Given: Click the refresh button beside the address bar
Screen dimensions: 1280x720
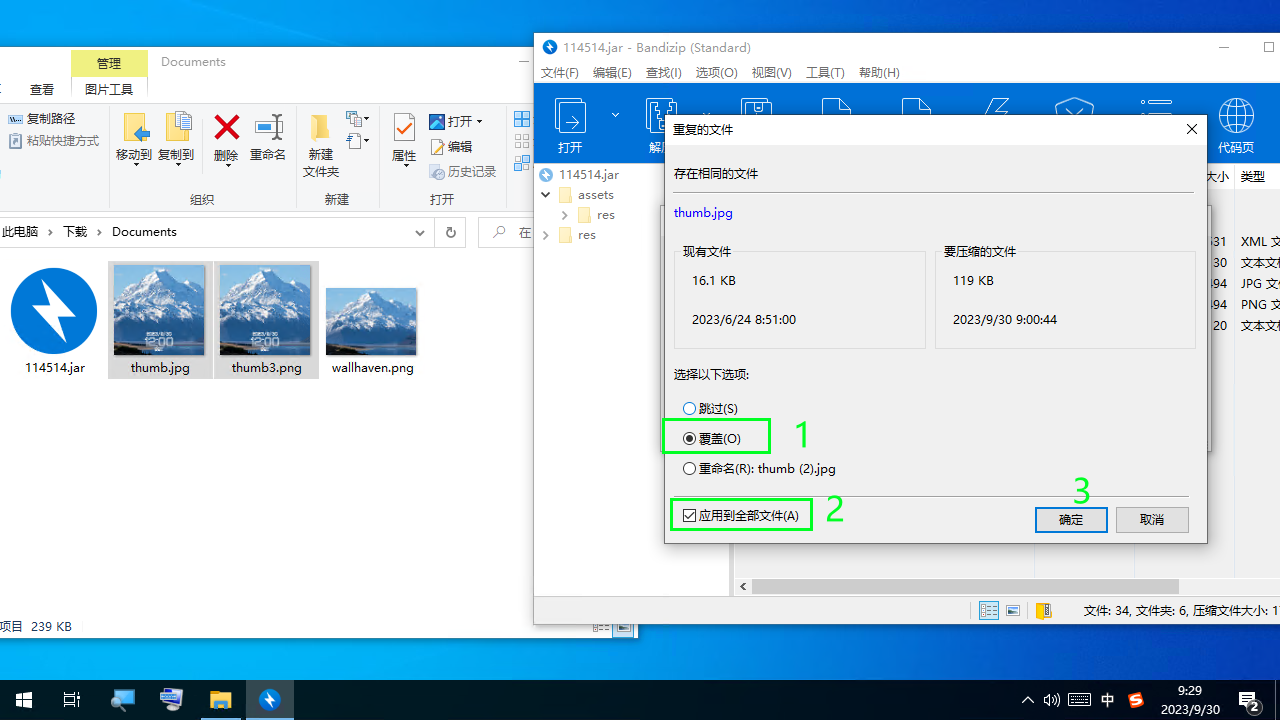Looking at the screenshot, I should [450, 232].
